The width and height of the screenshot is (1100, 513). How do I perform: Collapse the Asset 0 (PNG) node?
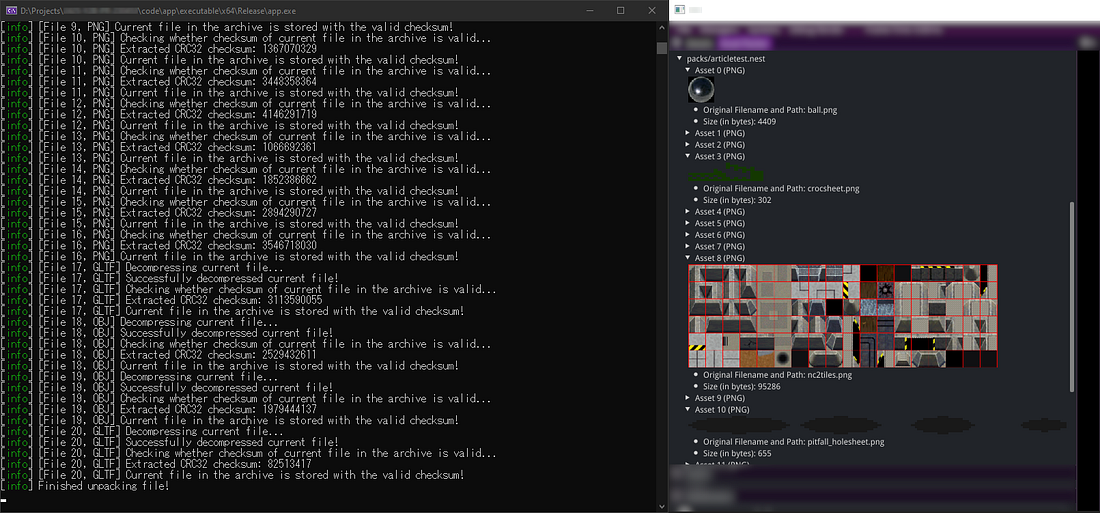pyautogui.click(x=688, y=70)
